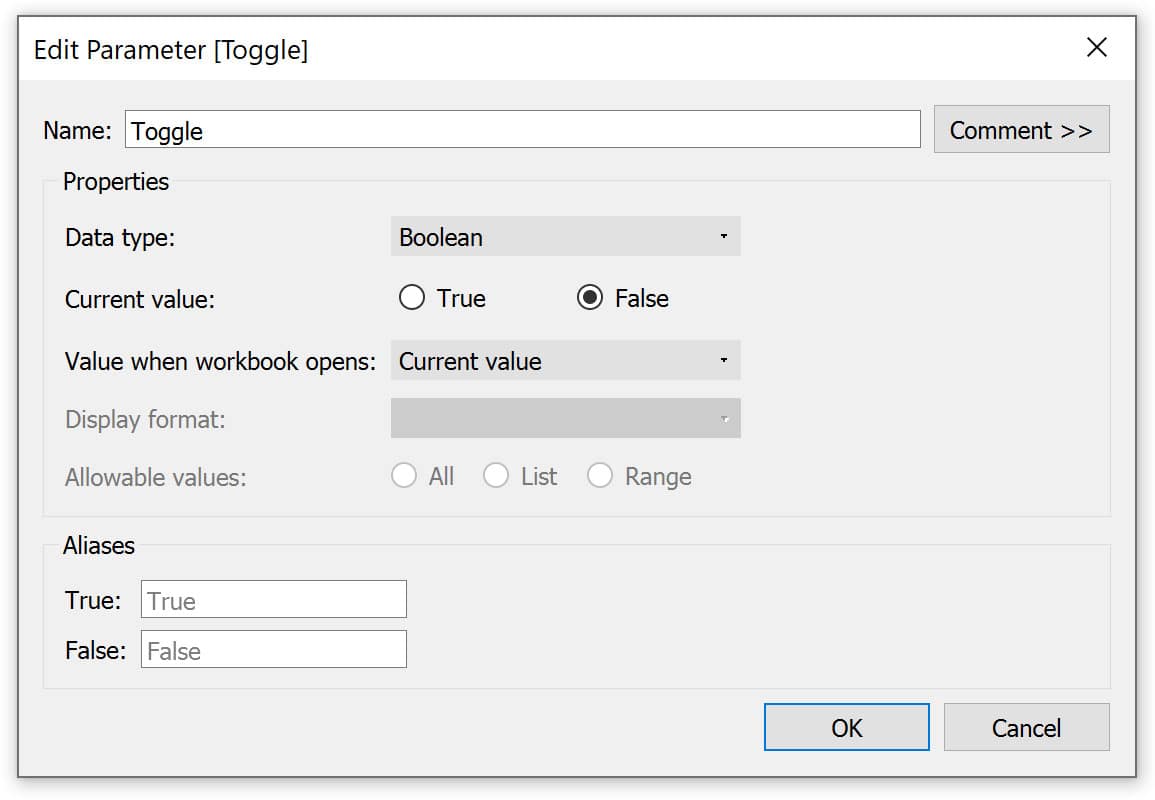Select the List allowable values radio
1155x800 pixels.
click(496, 476)
